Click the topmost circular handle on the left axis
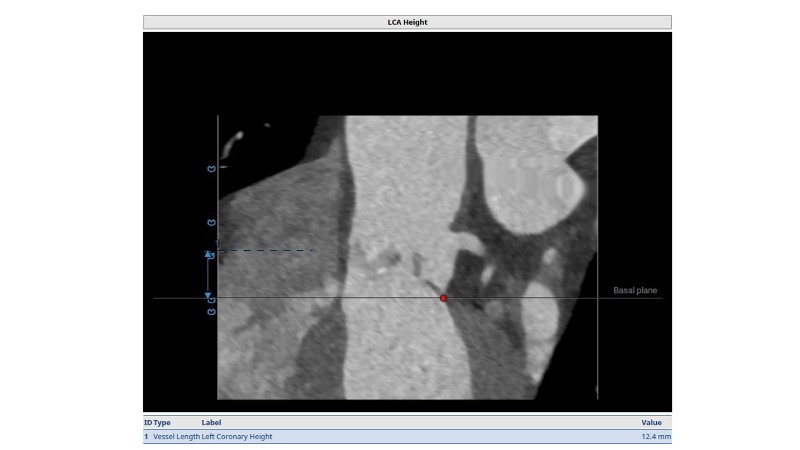The image size is (800, 450). coord(211,169)
